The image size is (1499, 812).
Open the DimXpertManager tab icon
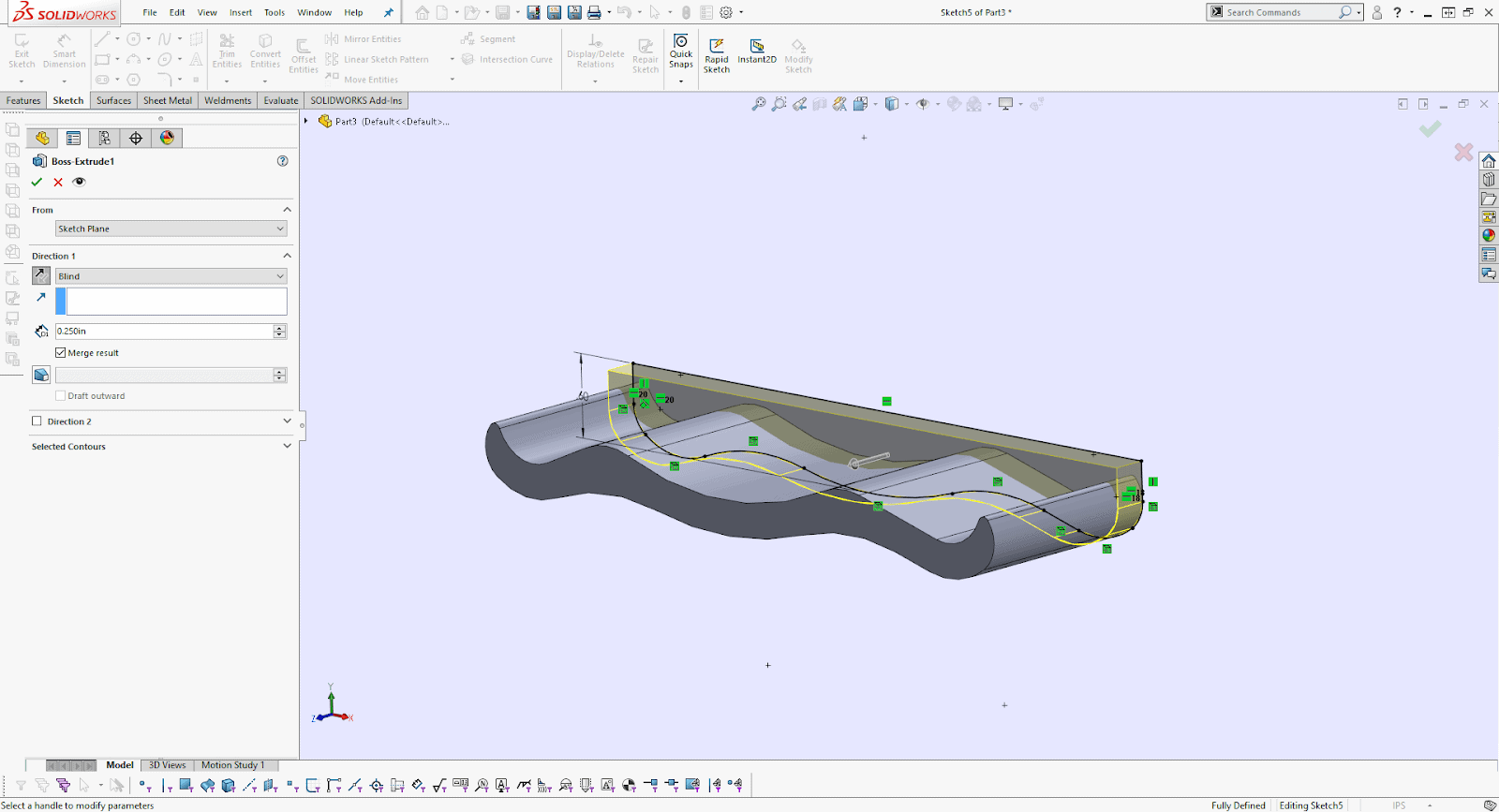136,138
